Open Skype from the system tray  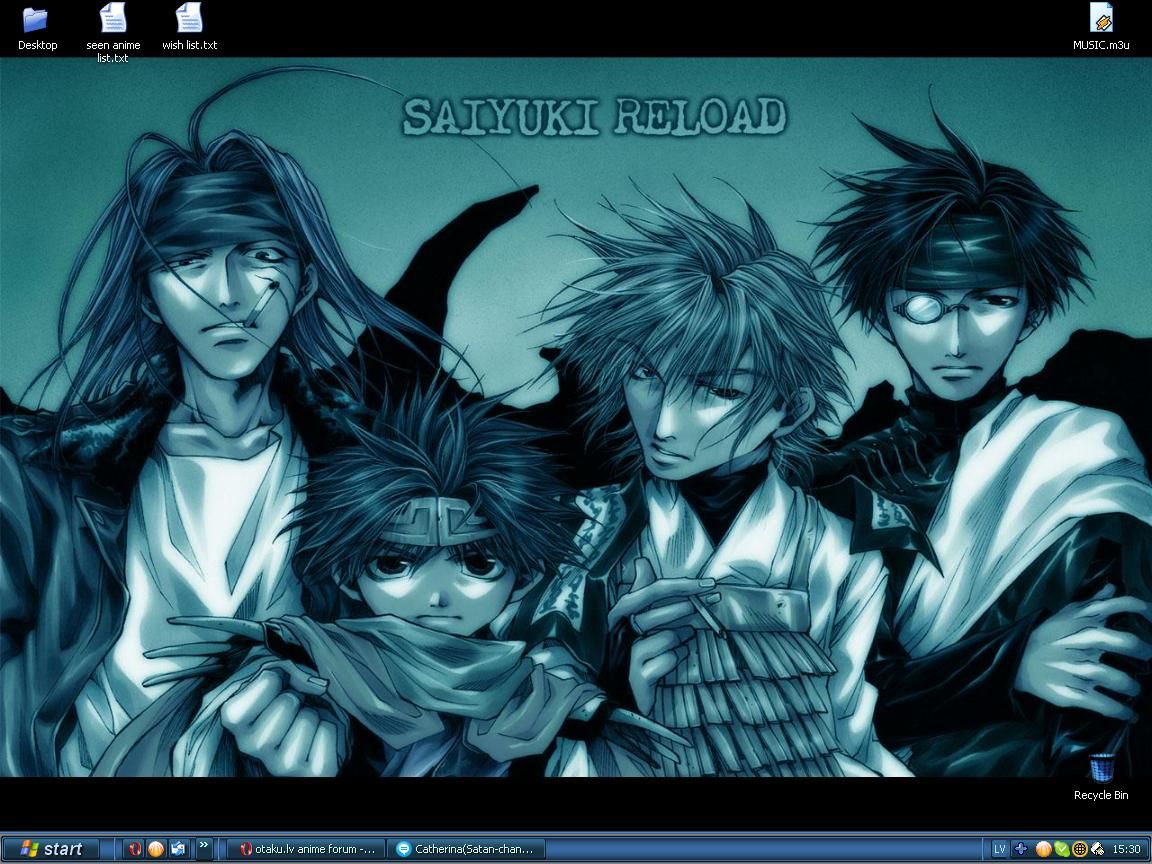(1062, 849)
